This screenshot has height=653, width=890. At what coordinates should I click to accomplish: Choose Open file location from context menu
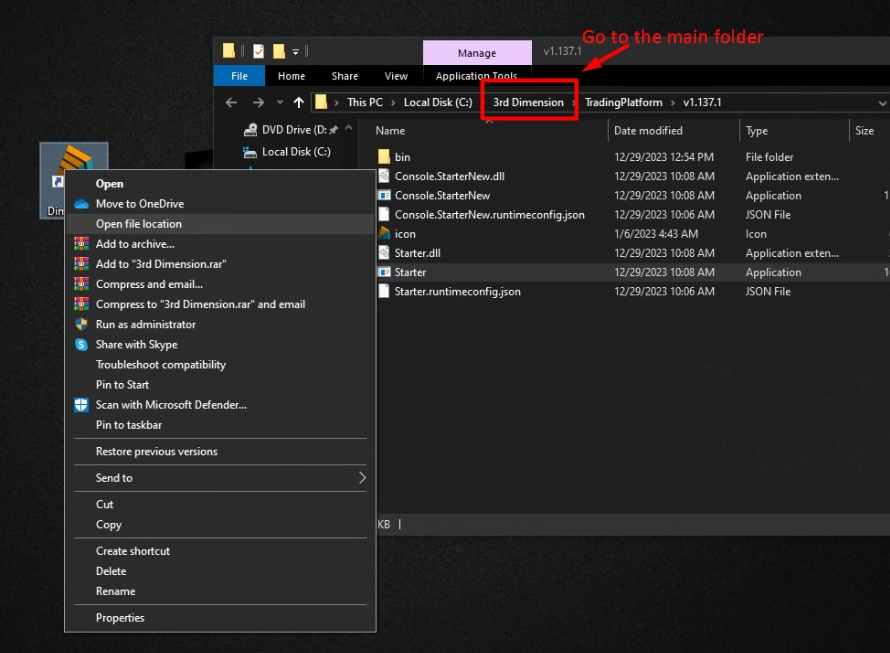click(138, 224)
